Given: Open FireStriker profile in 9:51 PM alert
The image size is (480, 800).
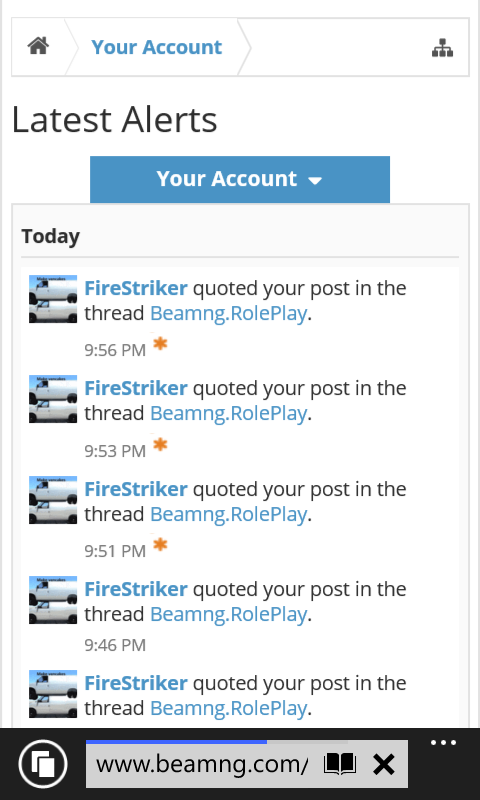Looking at the screenshot, I should coord(136,489).
